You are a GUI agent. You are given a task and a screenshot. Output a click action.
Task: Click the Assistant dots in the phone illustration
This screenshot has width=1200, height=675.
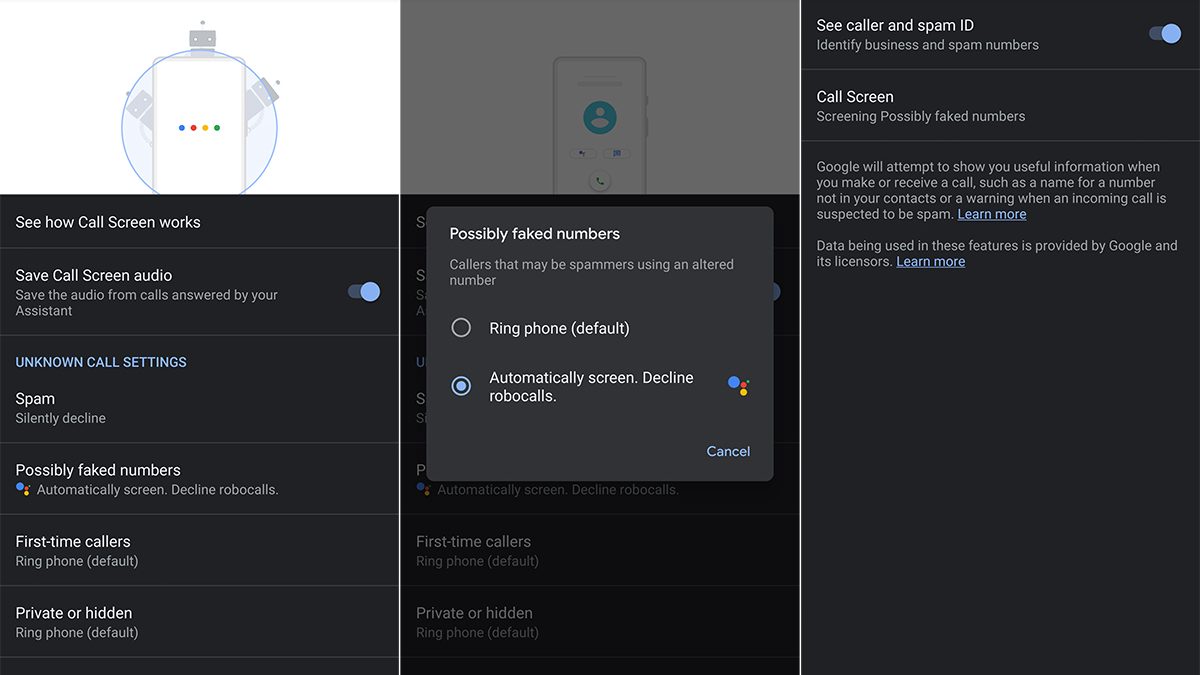pos(199,128)
